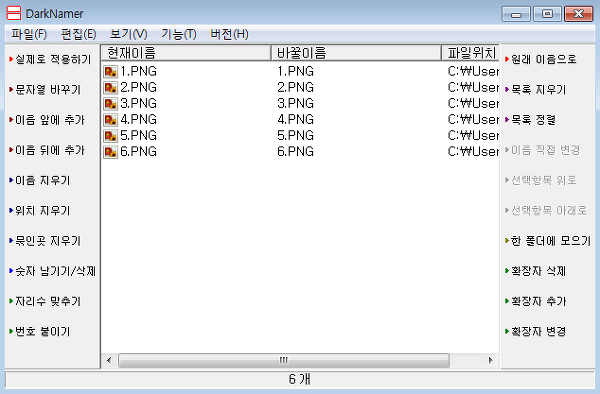The image size is (600, 394).
Task: Click 한 폴더에 모으기 button
Action: pyautogui.click(x=548, y=241)
